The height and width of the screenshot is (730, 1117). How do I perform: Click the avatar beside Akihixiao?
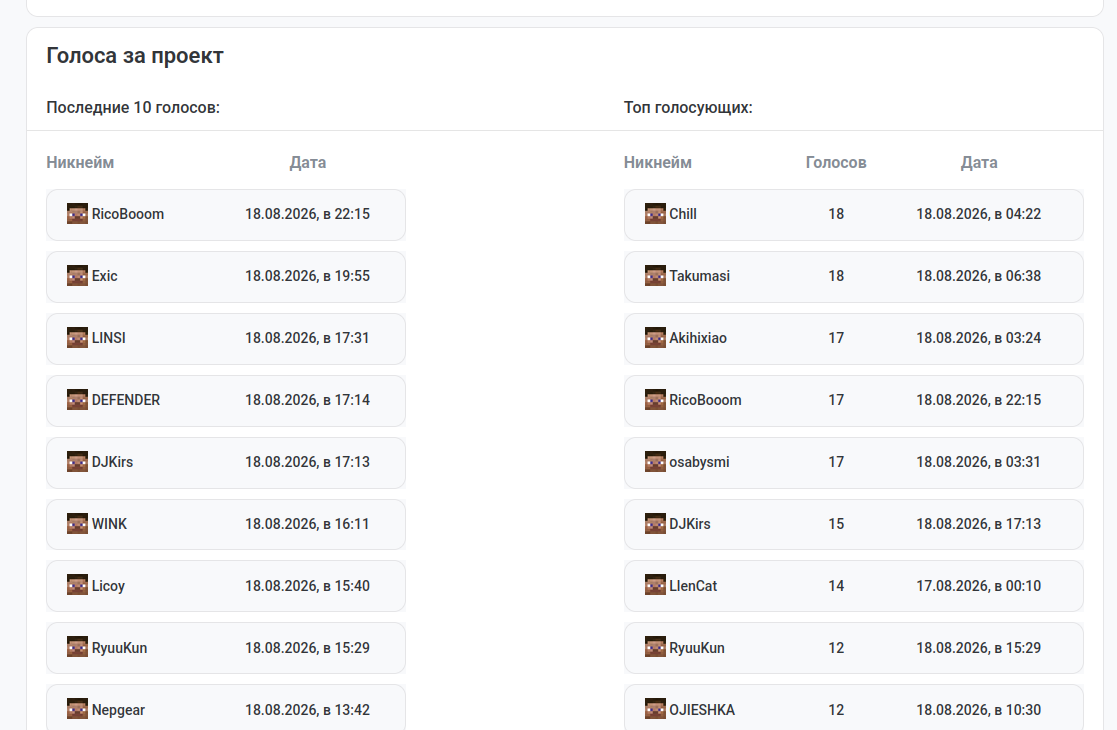click(655, 338)
